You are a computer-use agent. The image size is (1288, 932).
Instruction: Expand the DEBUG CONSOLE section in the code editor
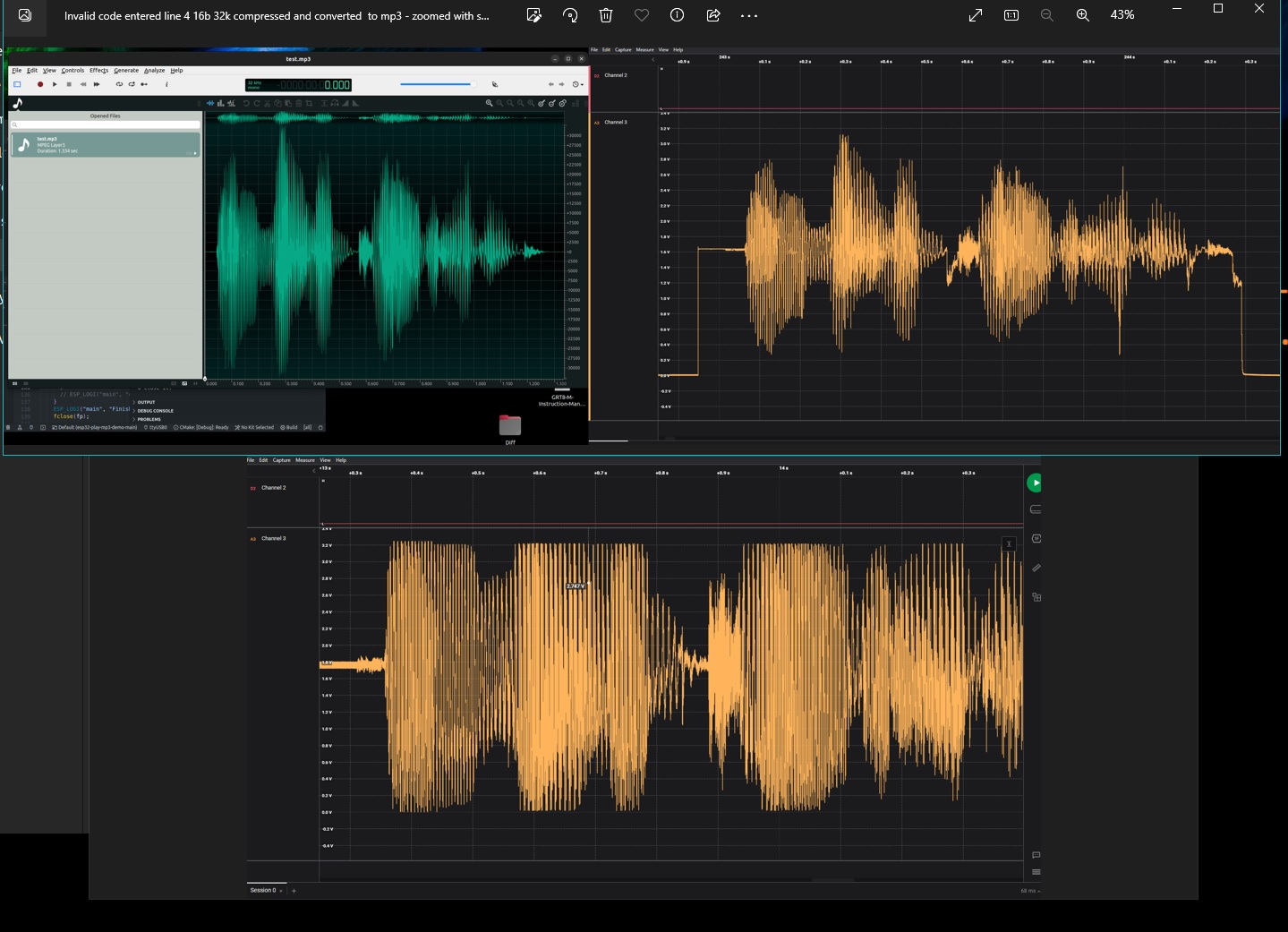pos(153,411)
